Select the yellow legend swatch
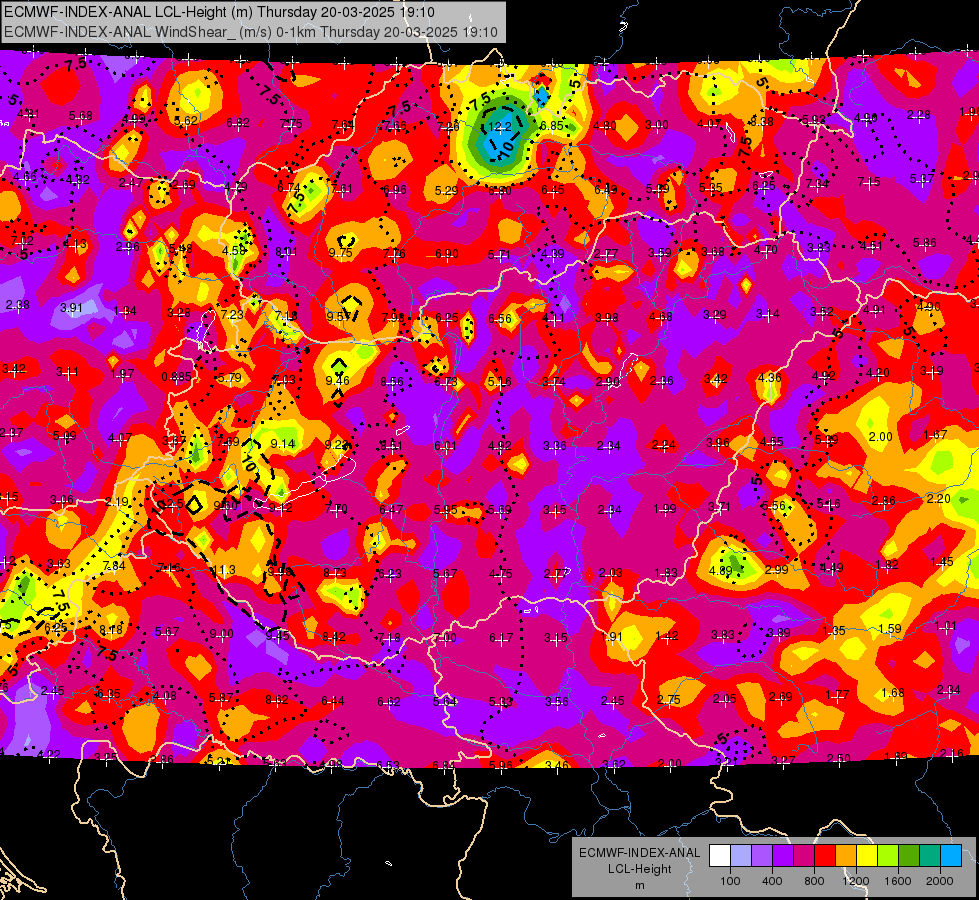 [x=867, y=856]
